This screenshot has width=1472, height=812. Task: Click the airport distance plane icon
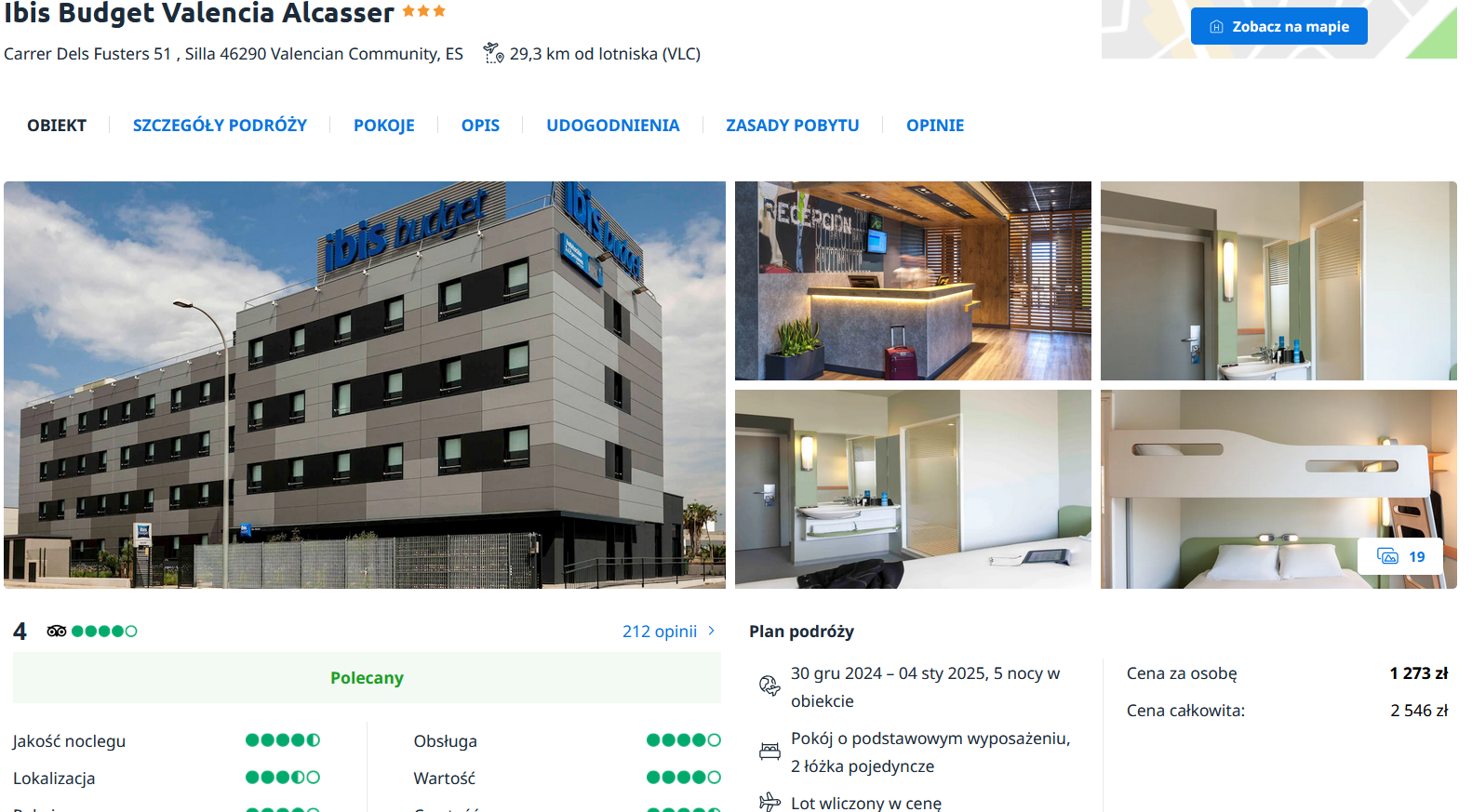tap(493, 54)
